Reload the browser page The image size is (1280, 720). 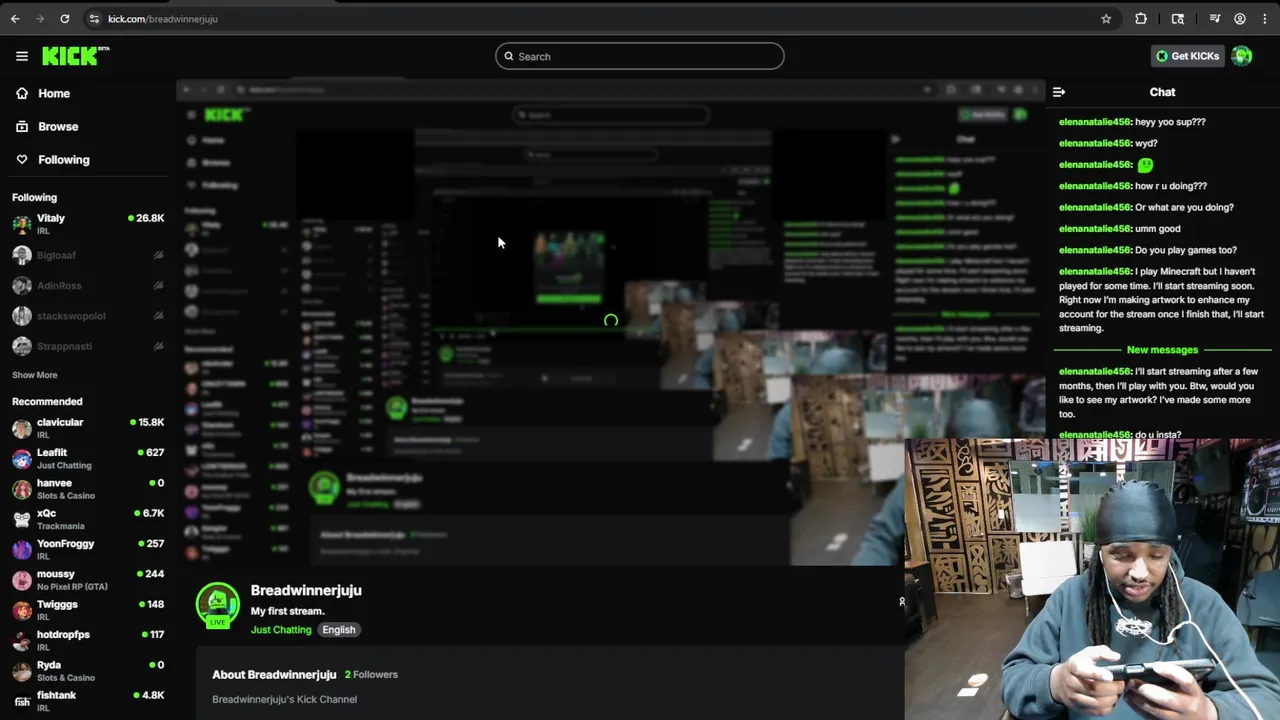[65, 19]
